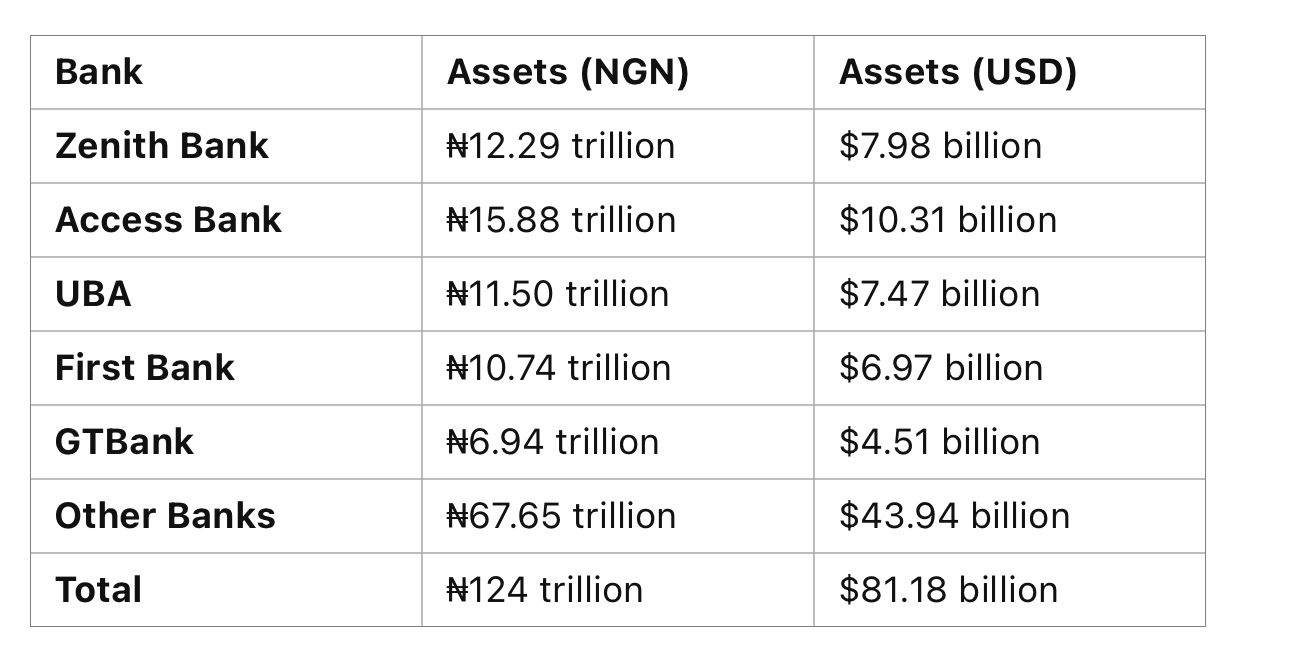The width and height of the screenshot is (1290, 659).
Task: Select the Access Bank cell
Action: (x=168, y=220)
